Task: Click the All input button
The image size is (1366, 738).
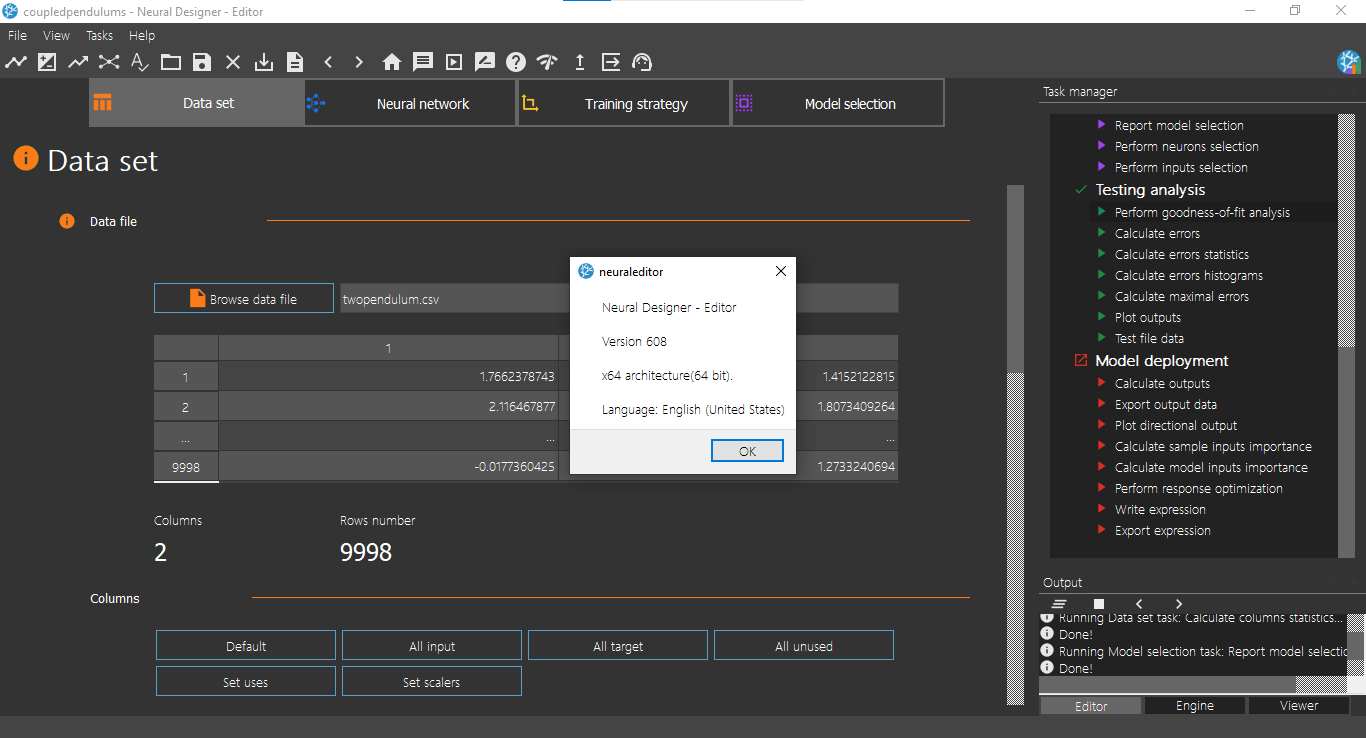Action: [432, 646]
